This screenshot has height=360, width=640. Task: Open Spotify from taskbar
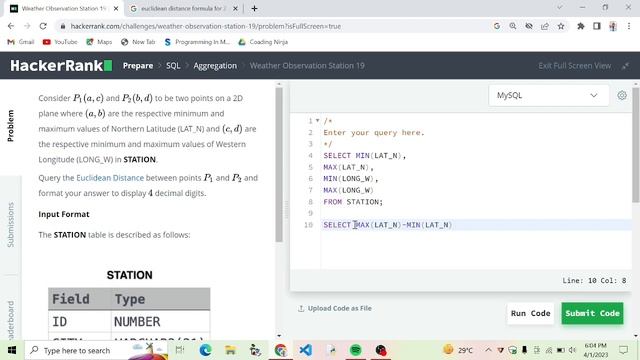click(356, 350)
